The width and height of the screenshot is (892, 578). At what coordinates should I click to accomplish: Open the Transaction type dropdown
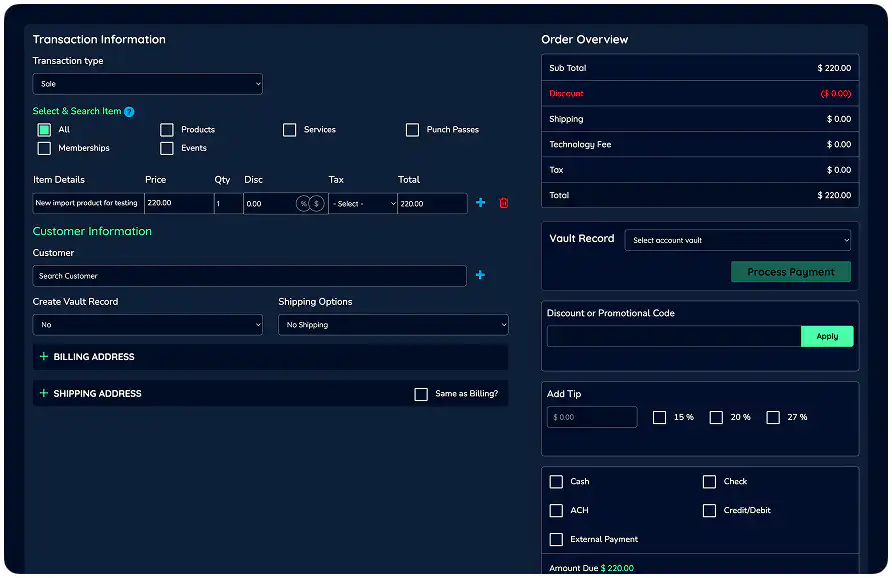(x=147, y=83)
